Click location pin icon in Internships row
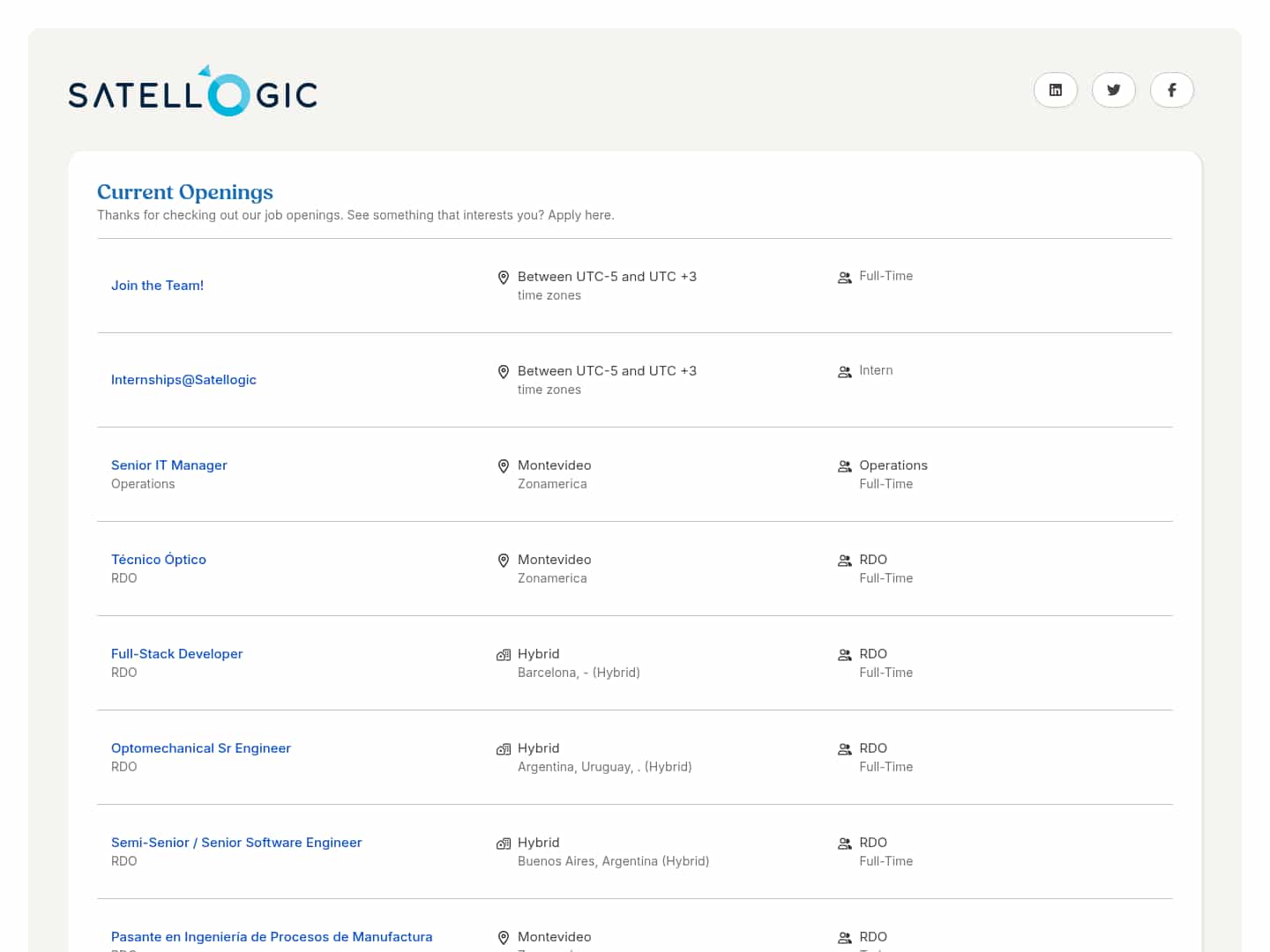Image resolution: width=1270 pixels, height=952 pixels. click(504, 372)
